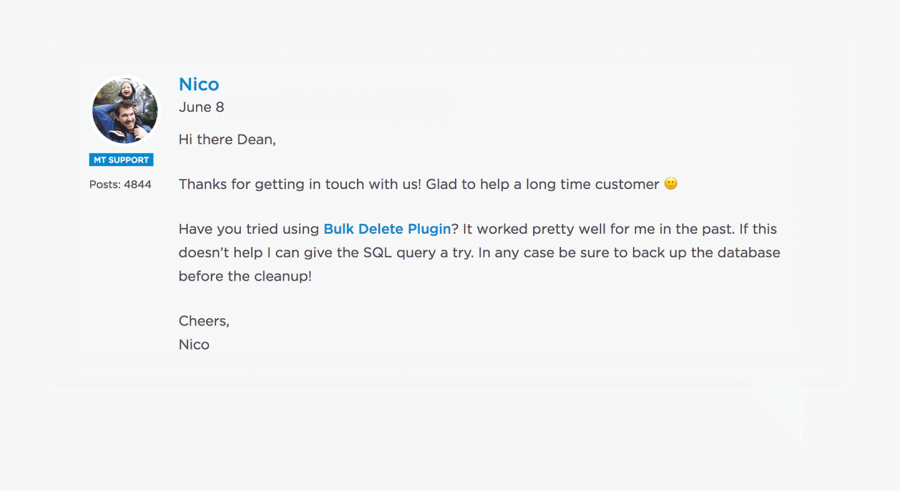
Task: Click Nico's profile avatar photo
Action: coord(124,111)
